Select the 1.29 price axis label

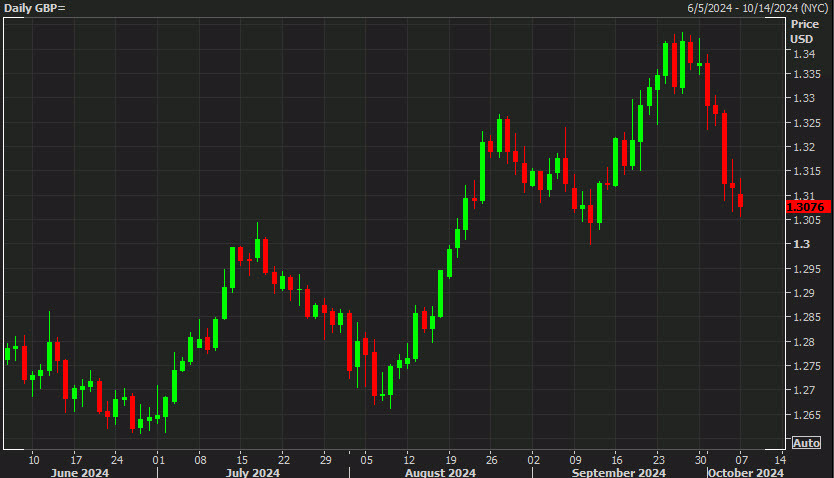click(x=804, y=293)
